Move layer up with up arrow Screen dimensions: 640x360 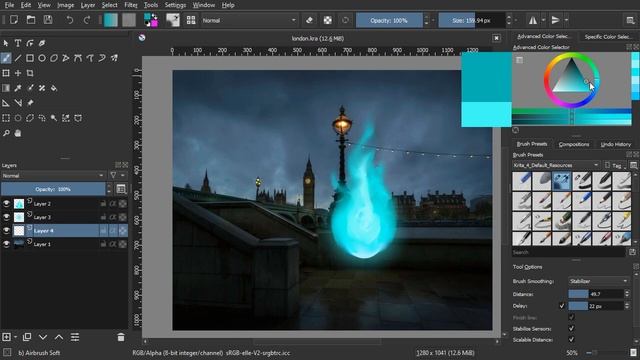[59, 337]
